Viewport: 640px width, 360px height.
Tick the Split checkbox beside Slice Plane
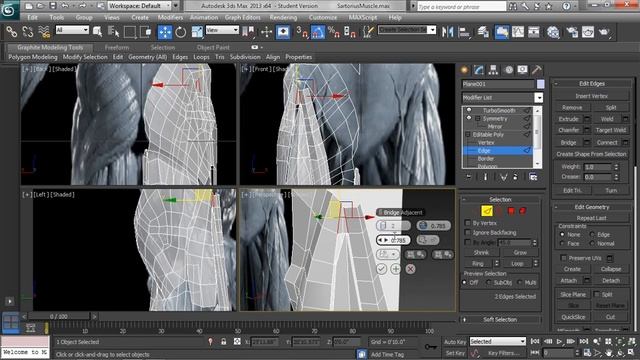[x=597, y=294]
